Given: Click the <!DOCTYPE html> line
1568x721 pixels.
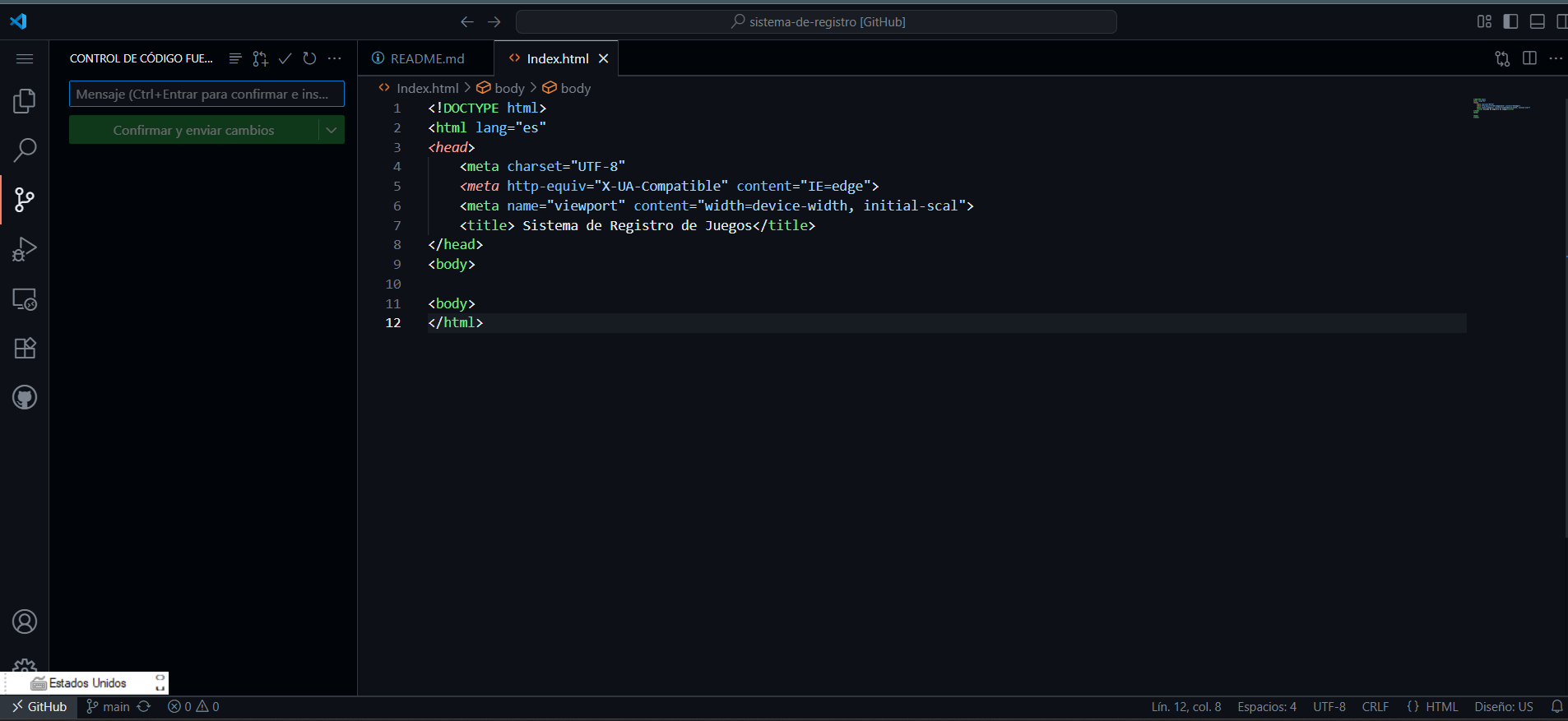Looking at the screenshot, I should [487, 108].
